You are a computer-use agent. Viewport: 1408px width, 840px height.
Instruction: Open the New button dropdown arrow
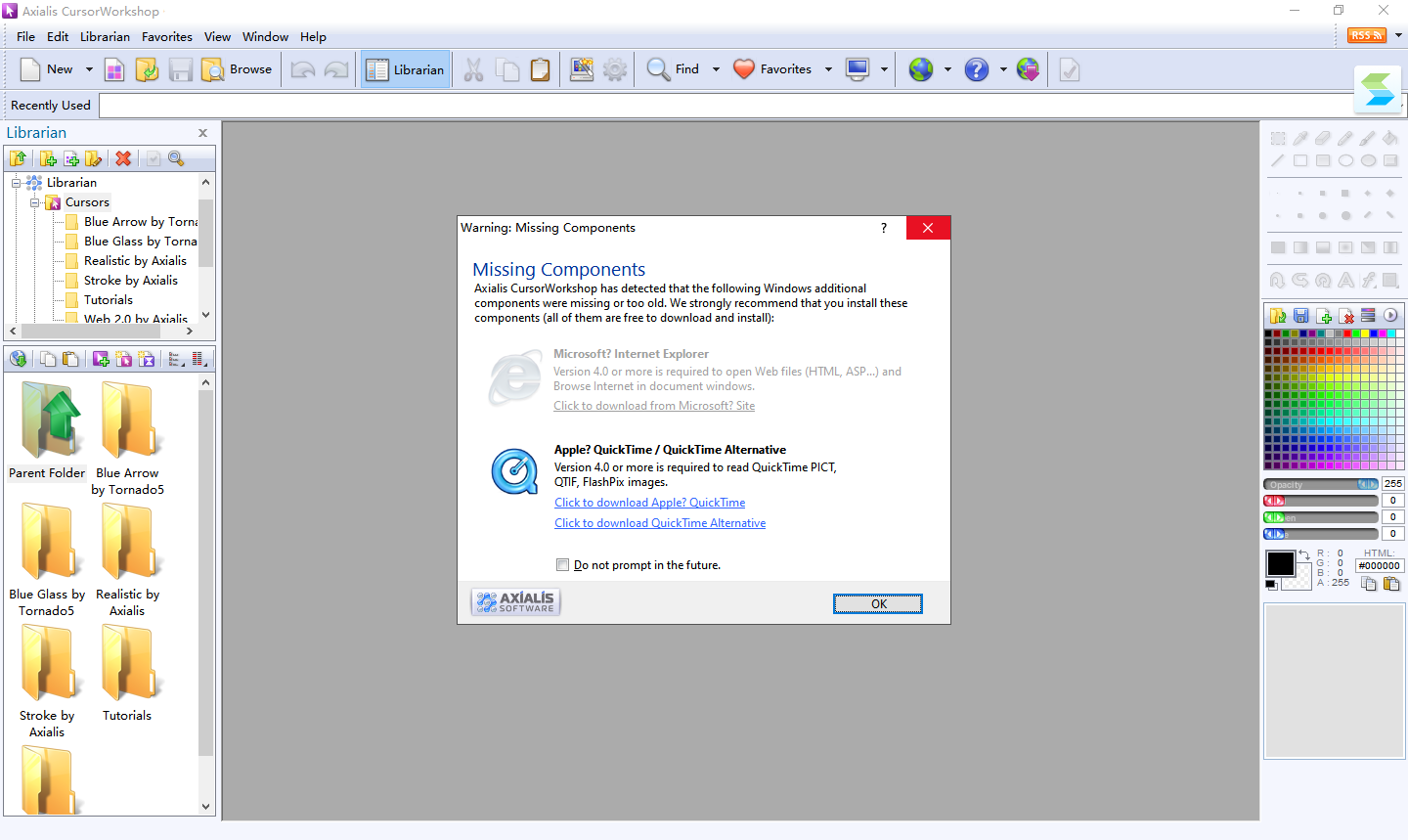coord(89,69)
